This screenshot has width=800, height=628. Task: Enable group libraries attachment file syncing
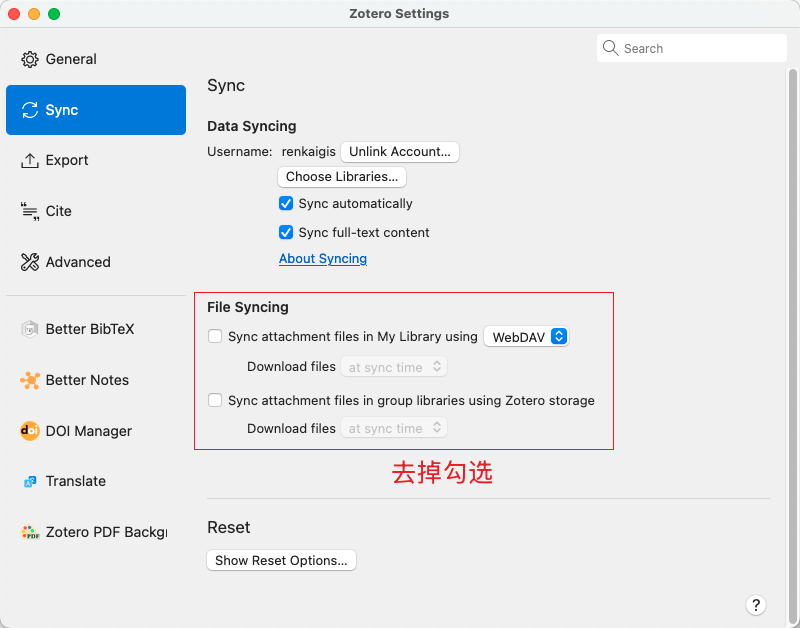click(x=215, y=400)
